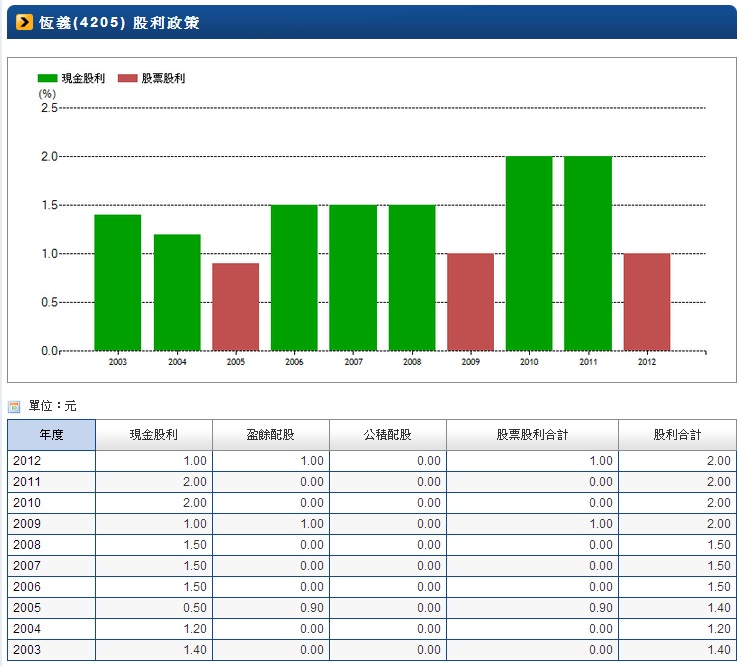
Task: Click the 2.0 y-axis label
Action: pyautogui.click(x=49, y=157)
